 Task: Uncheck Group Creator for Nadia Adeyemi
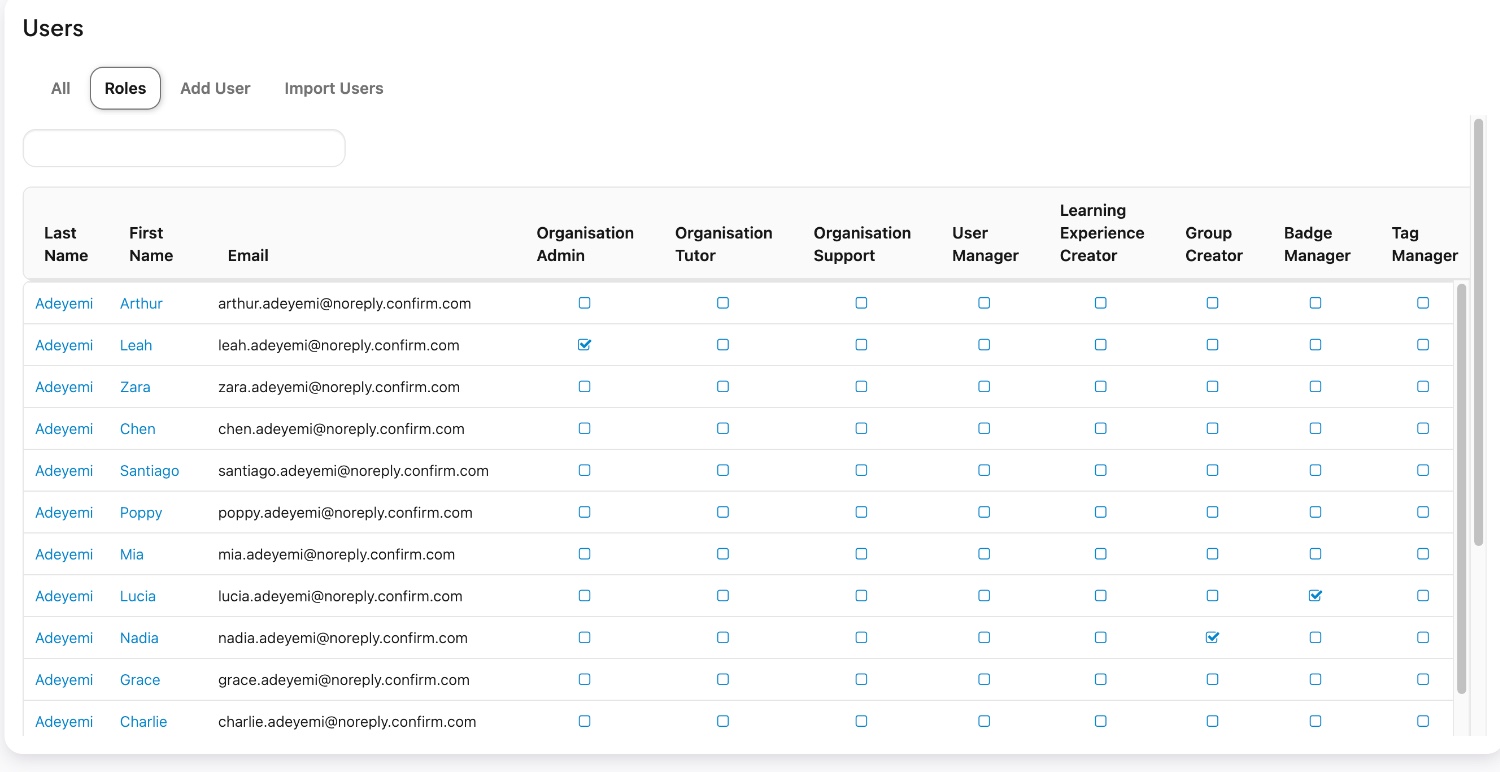1213,638
